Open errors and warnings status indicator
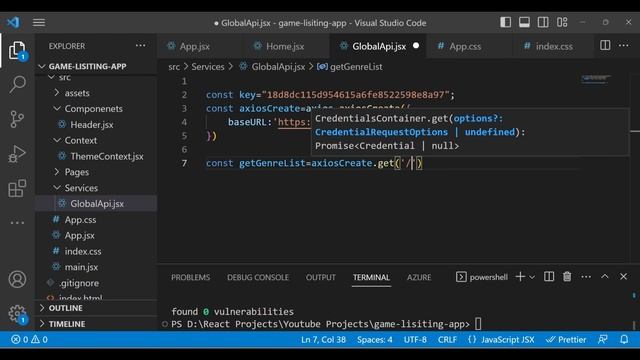640x360 pixels. click(29, 340)
